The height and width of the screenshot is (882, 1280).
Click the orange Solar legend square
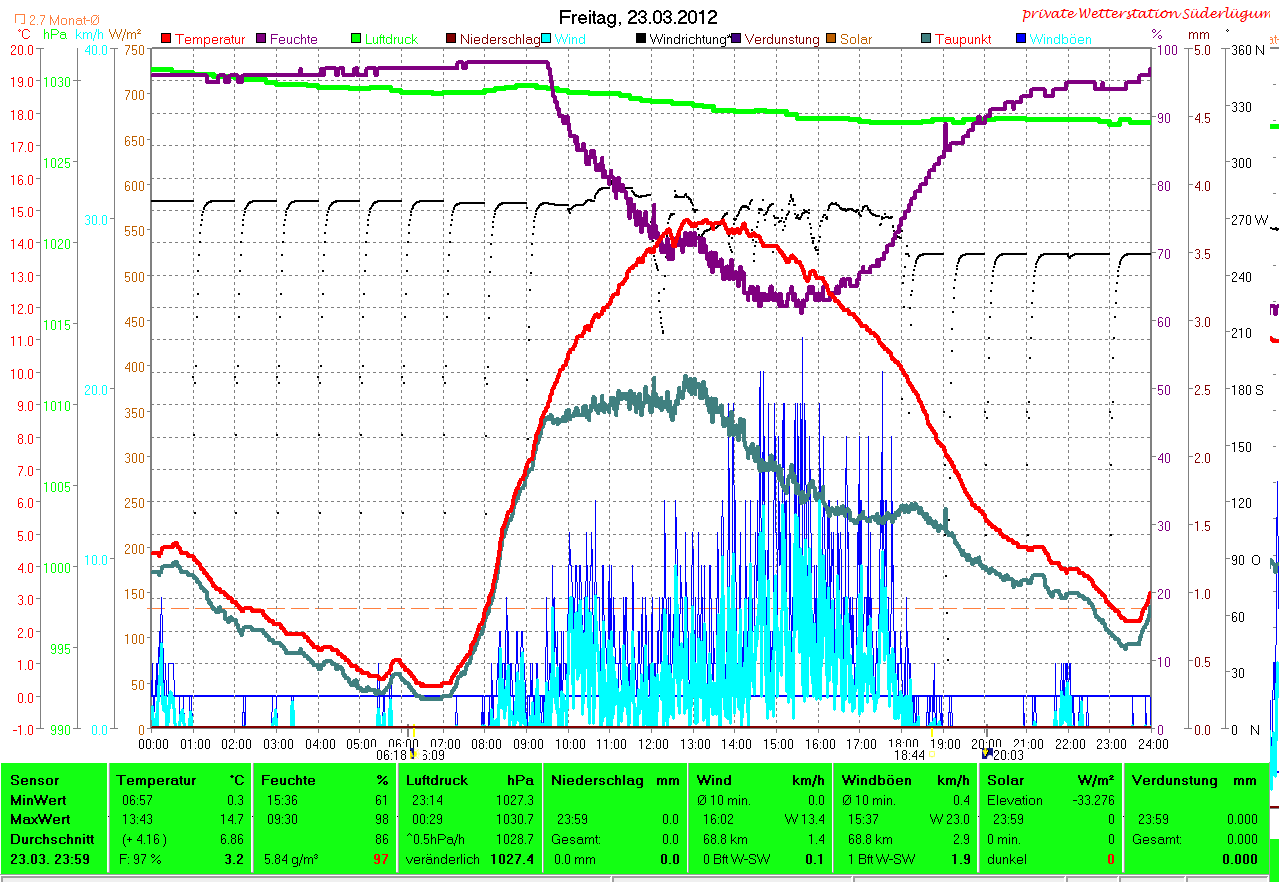pos(831,39)
